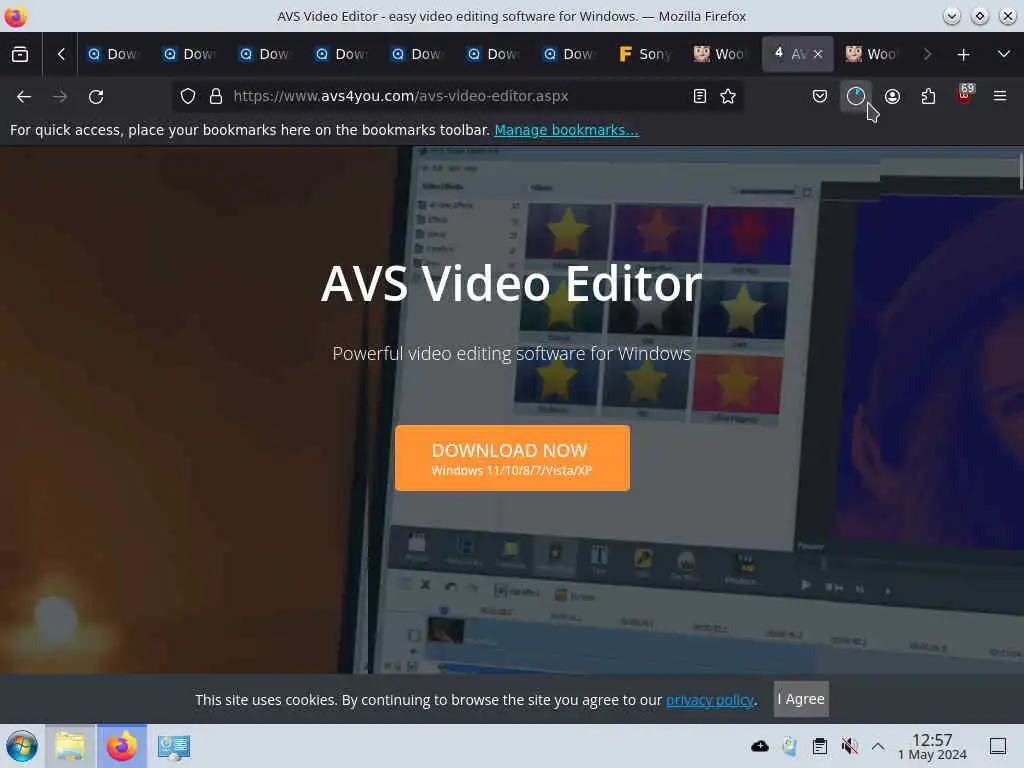Open the Manage bookmarks link

[566, 130]
